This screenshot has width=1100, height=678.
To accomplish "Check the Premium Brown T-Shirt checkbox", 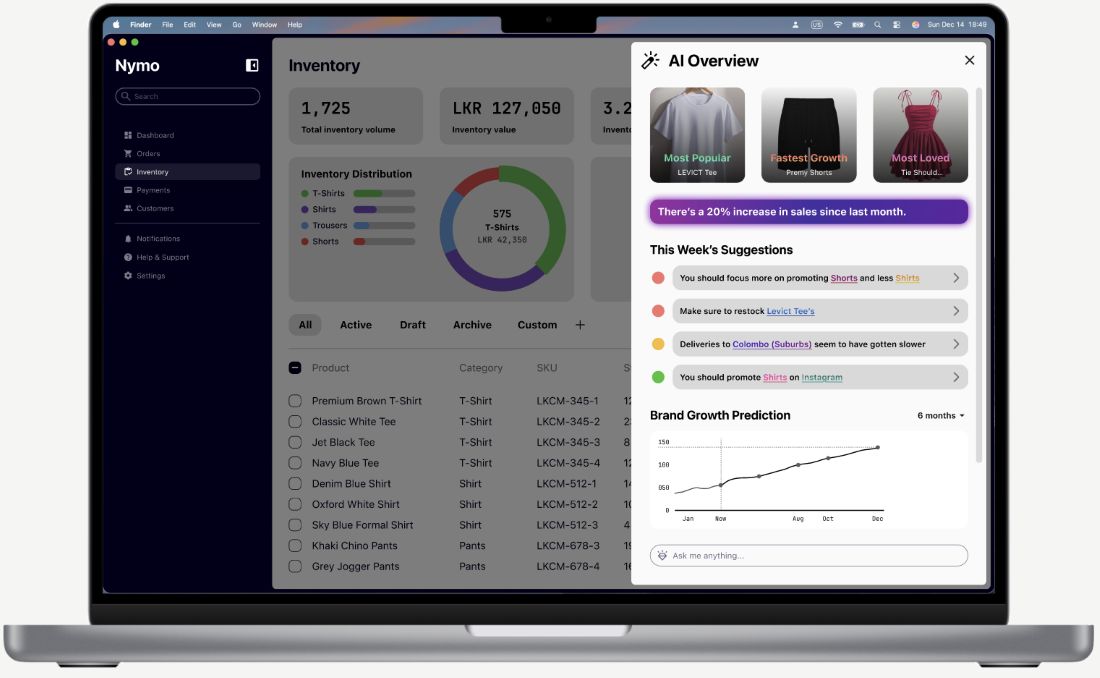I will coord(295,401).
